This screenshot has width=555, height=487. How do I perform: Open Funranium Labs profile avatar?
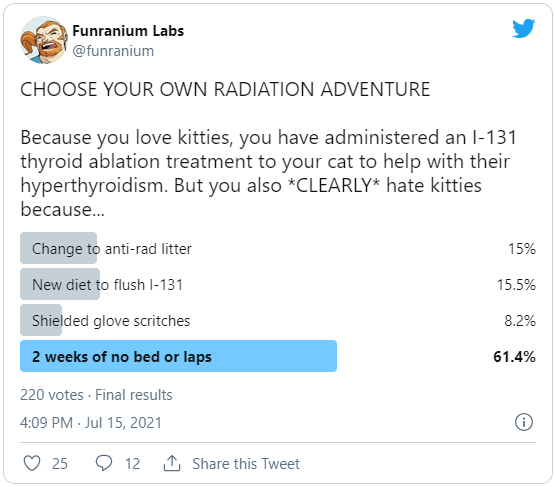(x=44, y=40)
